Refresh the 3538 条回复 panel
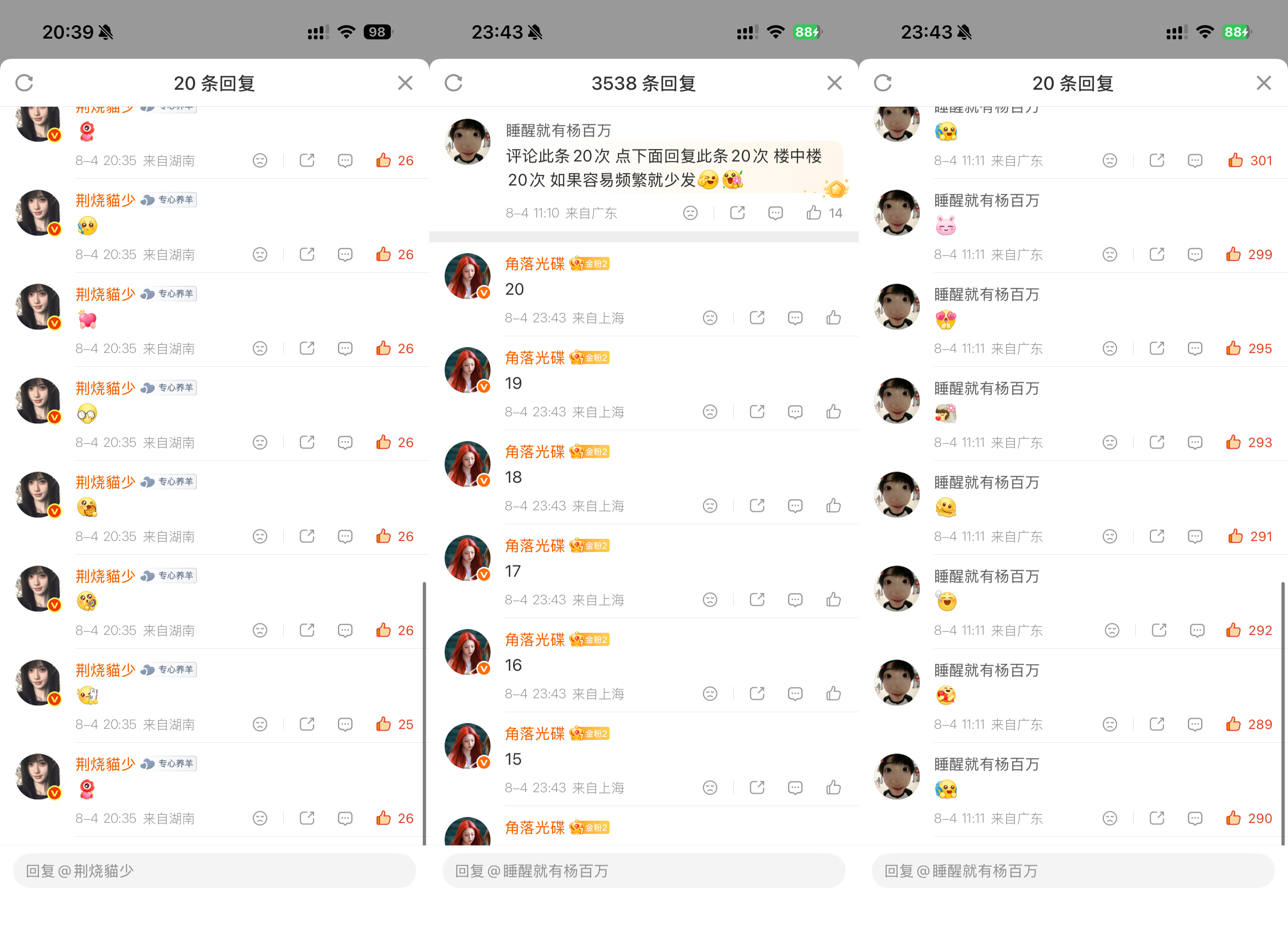Screen dimensions: 1288x931 453,83
